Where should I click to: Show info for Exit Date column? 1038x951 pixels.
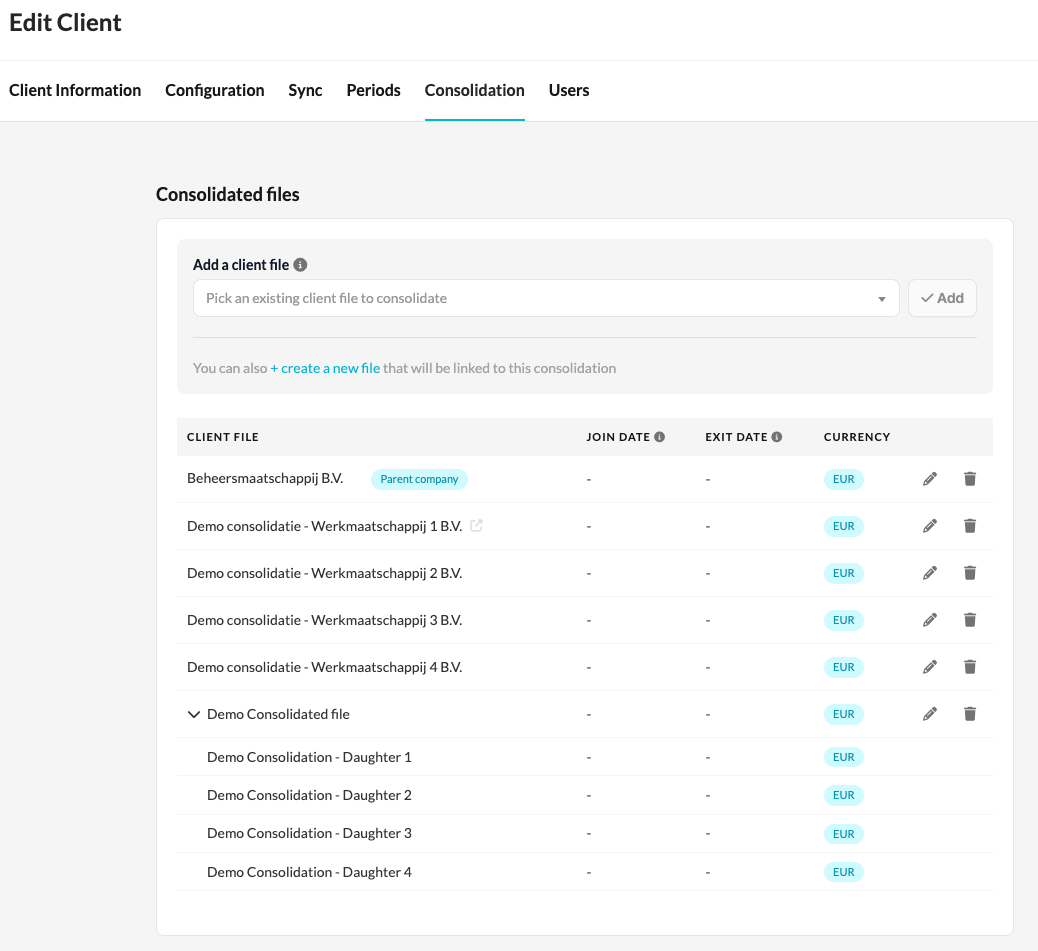click(x=777, y=437)
